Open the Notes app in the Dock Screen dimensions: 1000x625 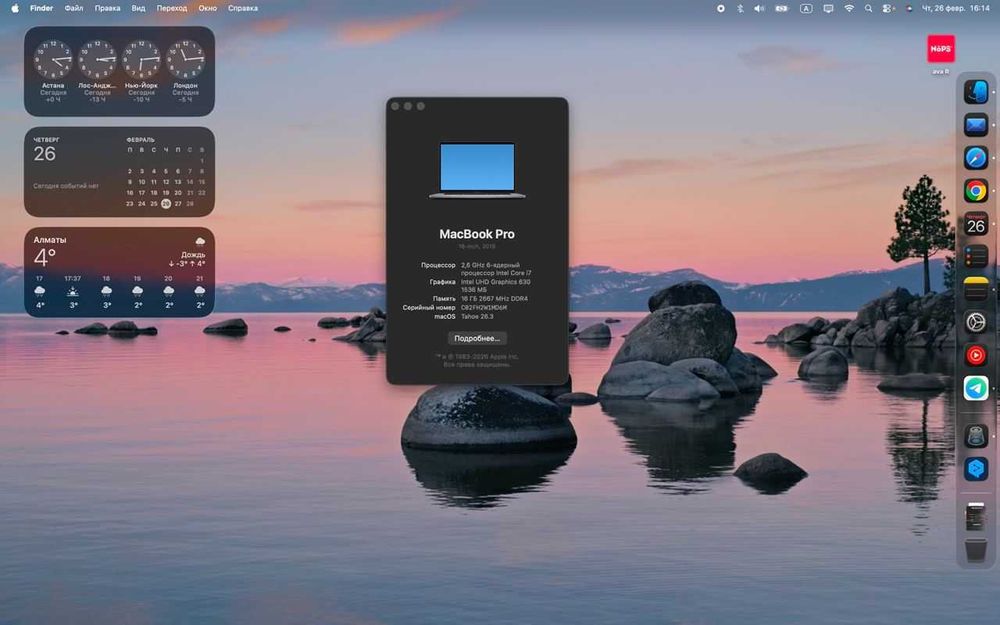[x=976, y=290]
